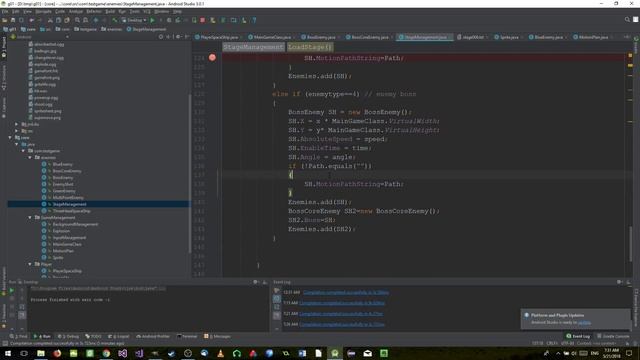Click the project tree vertical scrollbar
640x360 pixels.
click(x=190, y=173)
